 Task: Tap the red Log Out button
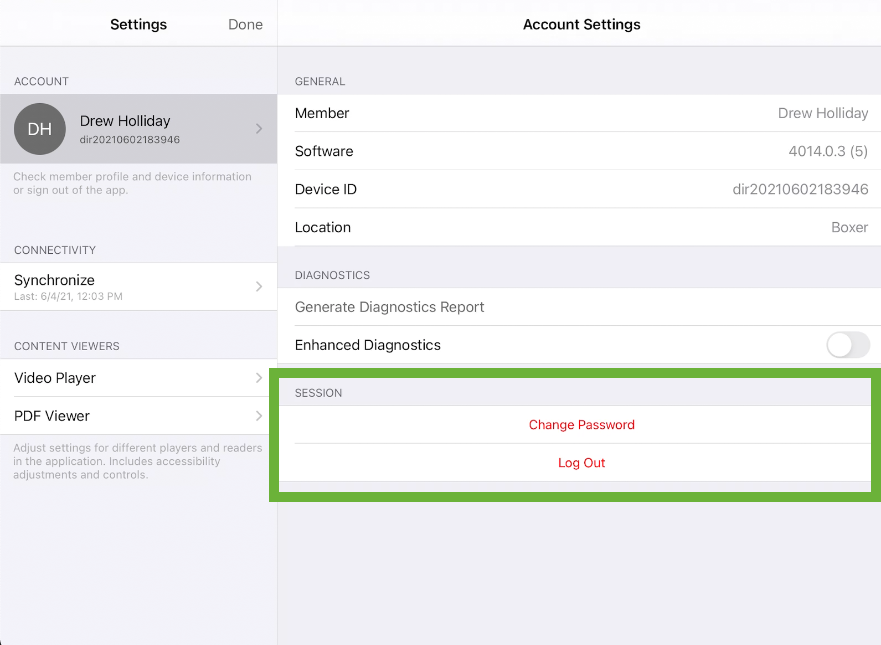pyautogui.click(x=582, y=463)
